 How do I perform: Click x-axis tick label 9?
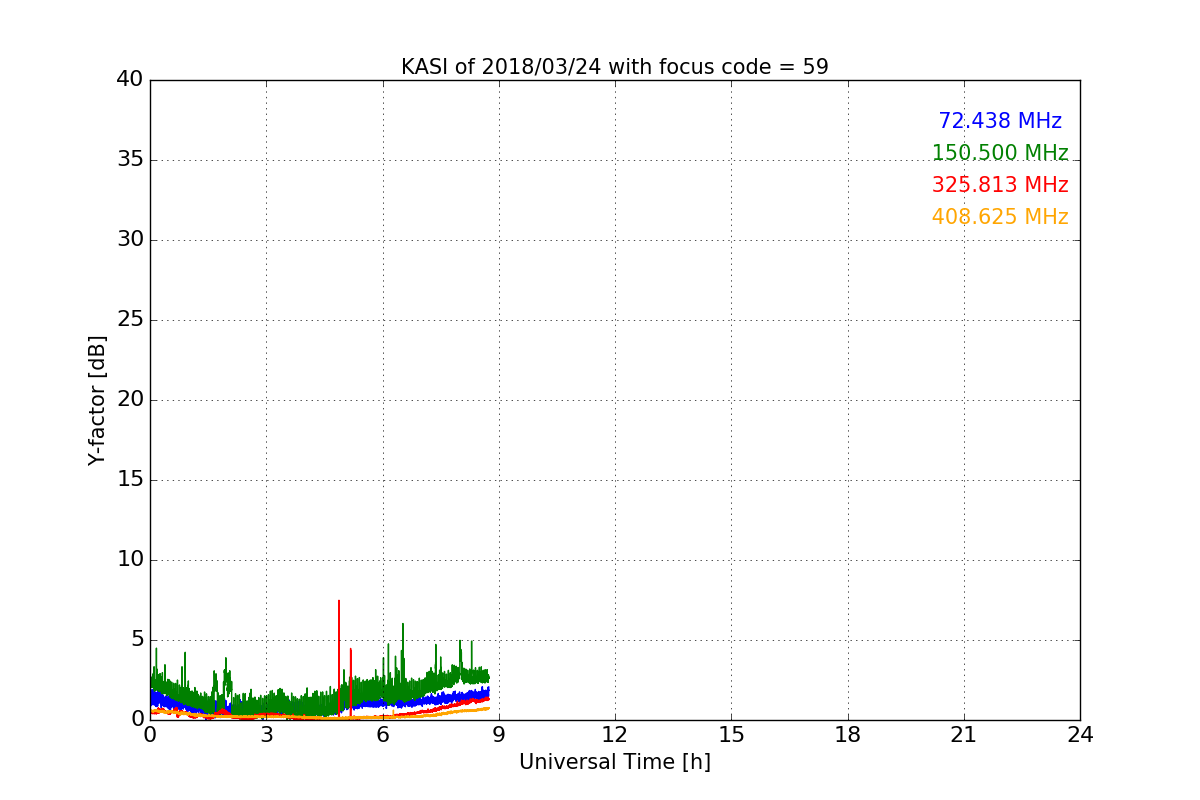[499, 735]
